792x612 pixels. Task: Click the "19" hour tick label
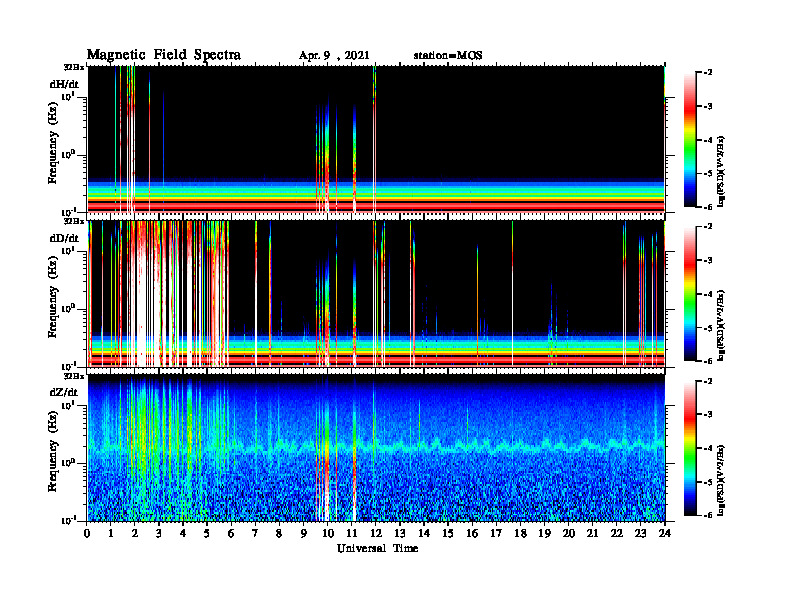544,533
